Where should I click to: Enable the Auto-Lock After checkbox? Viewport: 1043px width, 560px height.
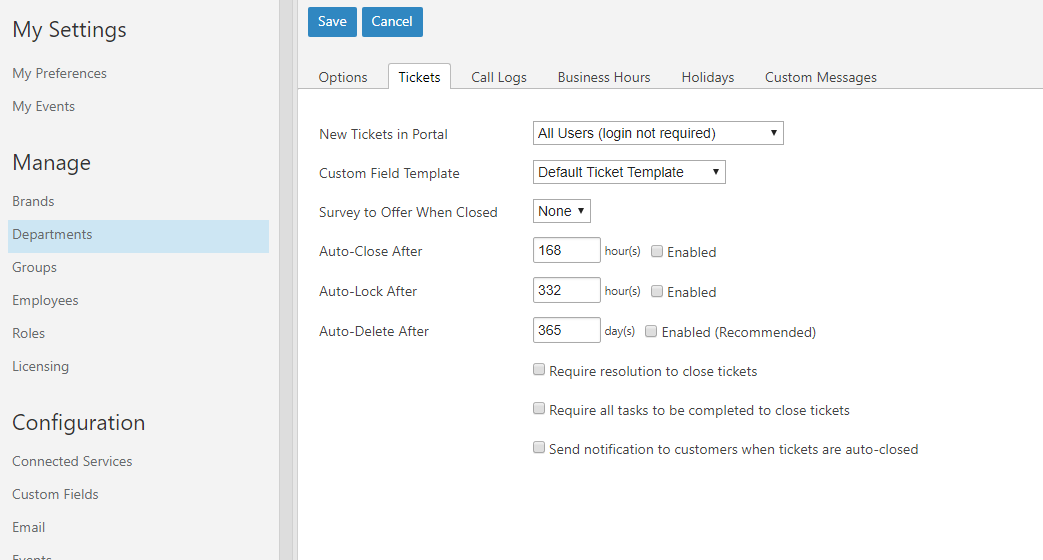coord(657,291)
